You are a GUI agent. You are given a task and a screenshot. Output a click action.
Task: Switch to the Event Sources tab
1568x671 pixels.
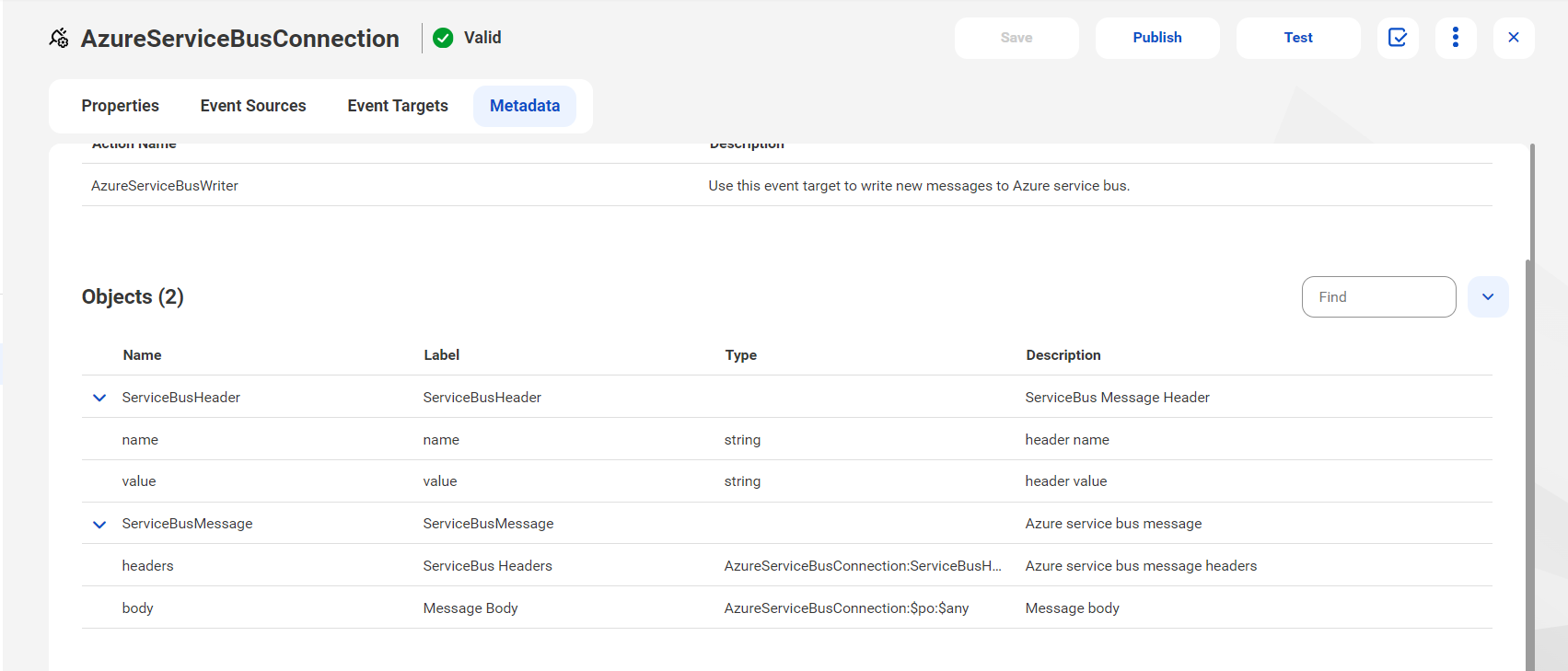pyautogui.click(x=253, y=106)
